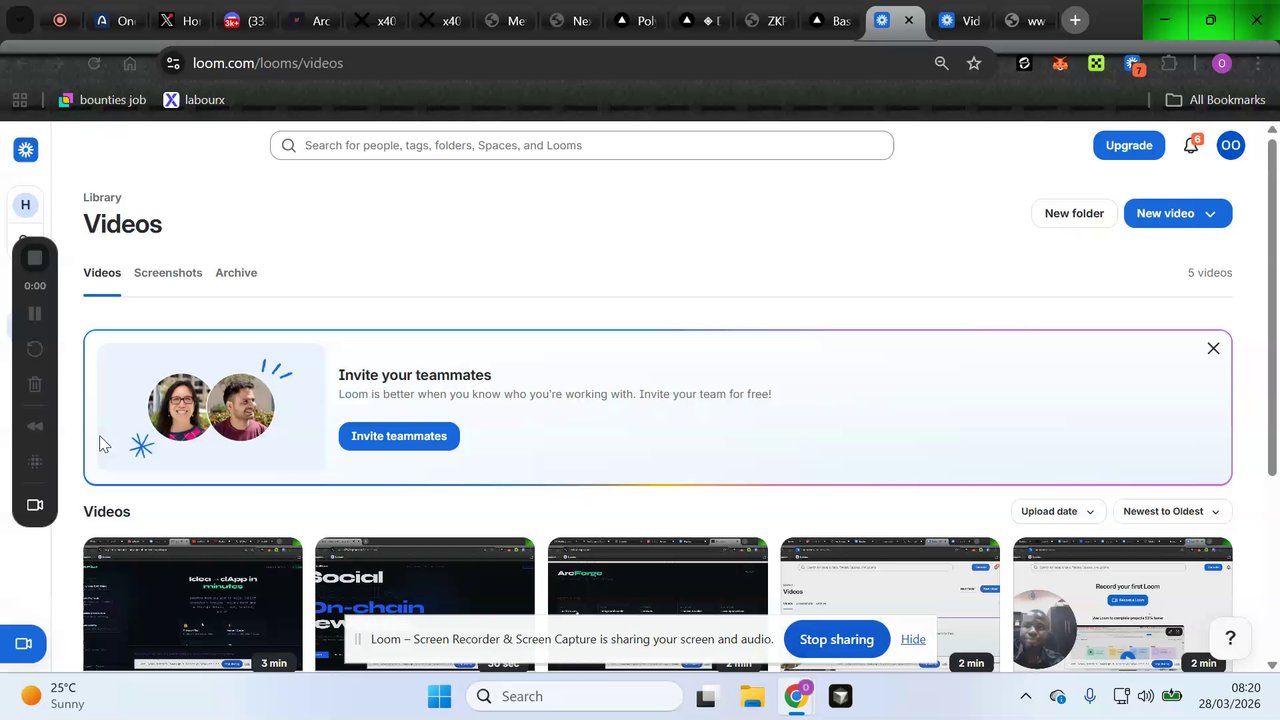Show hidden system tray icons
This screenshot has width=1280, height=720.
[x=1025, y=696]
